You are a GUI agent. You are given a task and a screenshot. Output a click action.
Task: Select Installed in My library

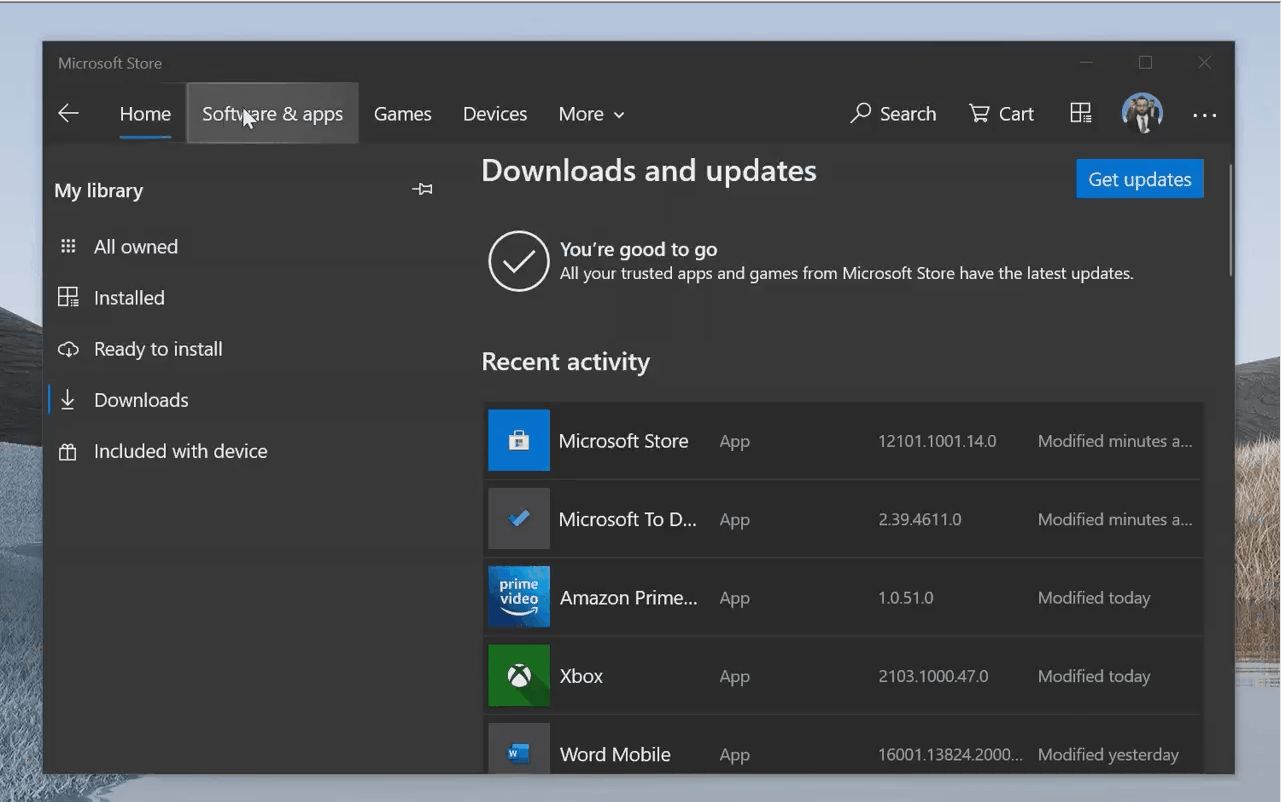point(129,297)
